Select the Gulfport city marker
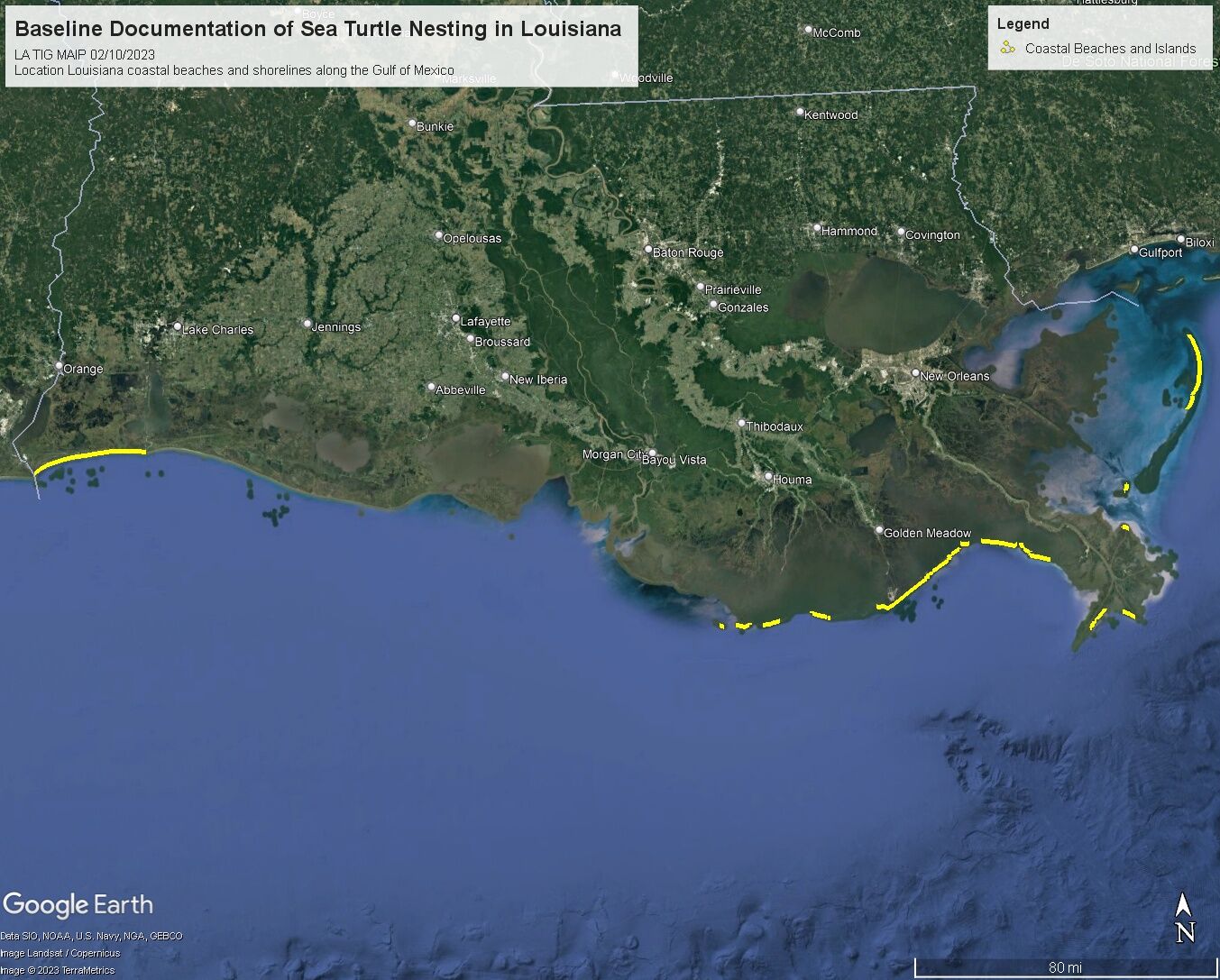Viewport: 1220px width, 980px height. [x=1135, y=250]
